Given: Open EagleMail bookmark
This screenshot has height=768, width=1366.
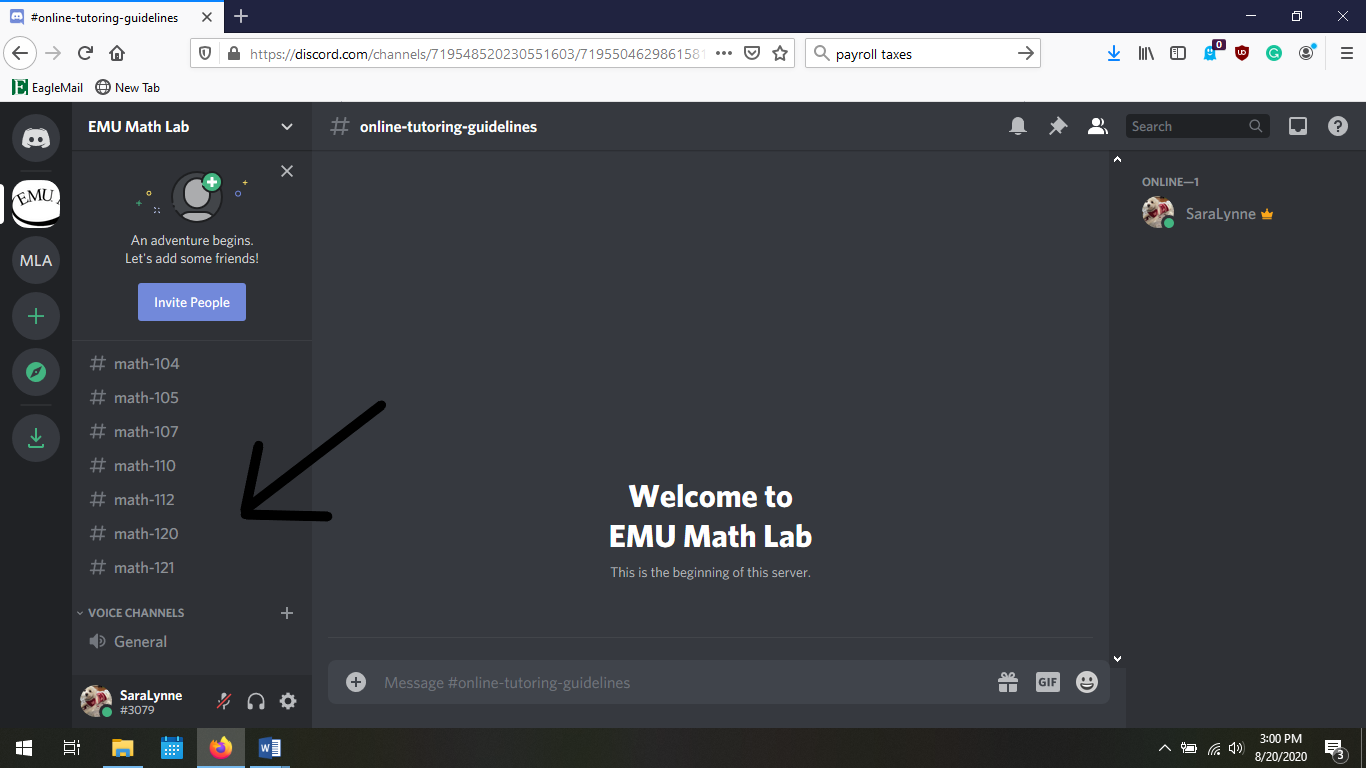Looking at the screenshot, I should pyautogui.click(x=48, y=87).
